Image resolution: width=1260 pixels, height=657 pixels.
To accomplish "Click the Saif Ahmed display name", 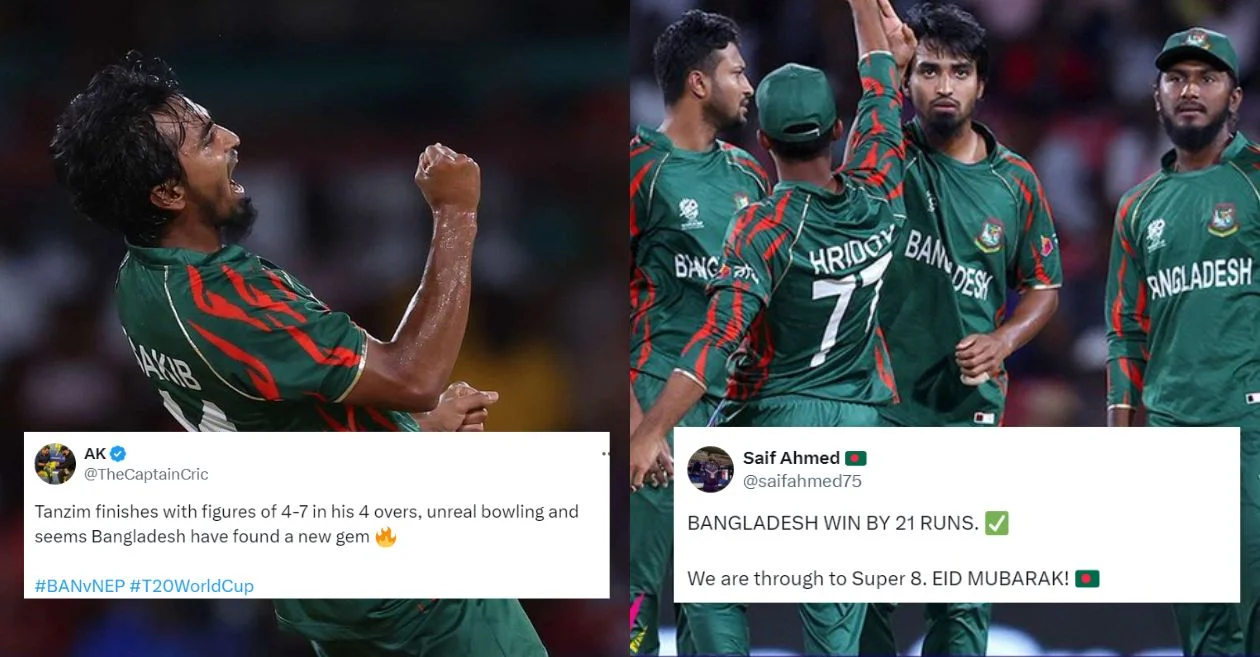I will click(791, 458).
